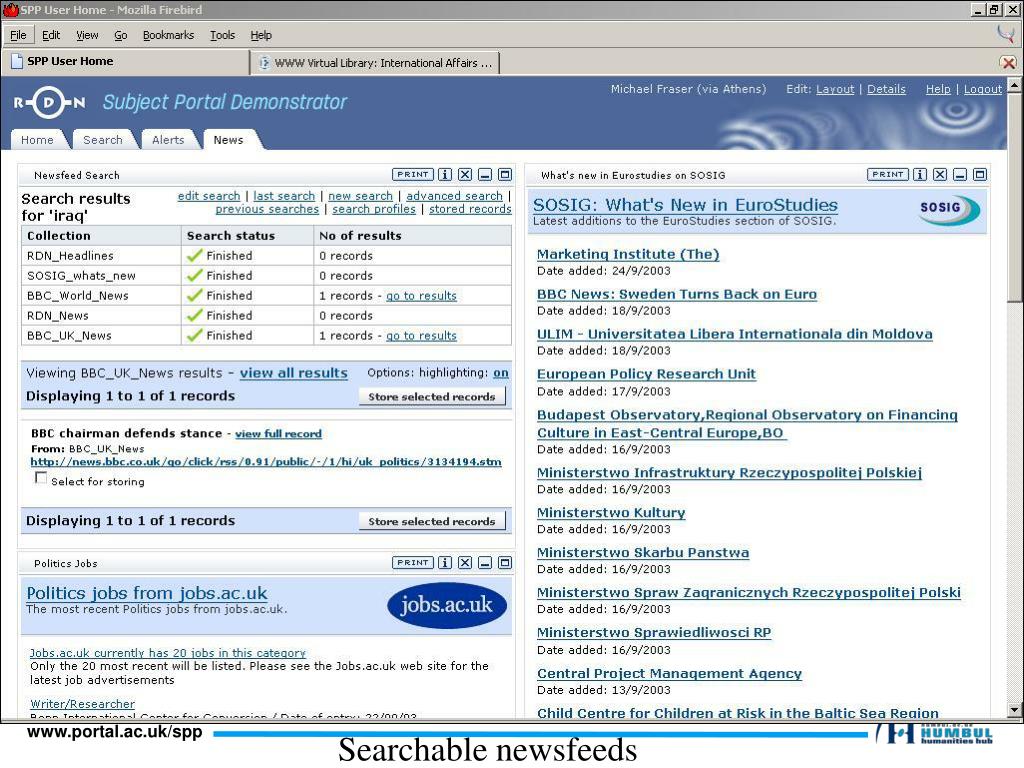Open info icon in Eurostudies on SOSIG panel

(920, 174)
